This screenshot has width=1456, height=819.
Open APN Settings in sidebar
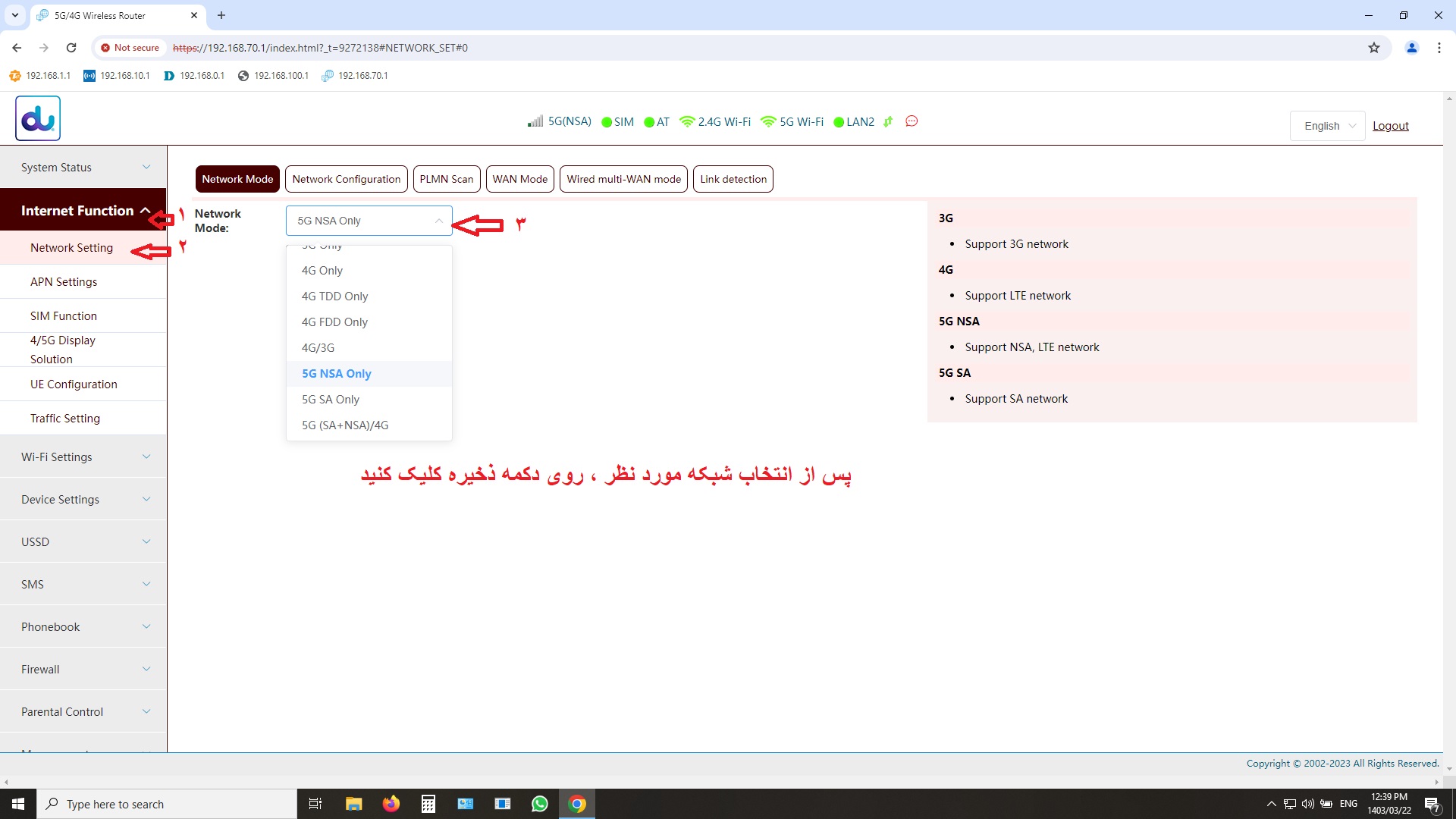tap(64, 281)
